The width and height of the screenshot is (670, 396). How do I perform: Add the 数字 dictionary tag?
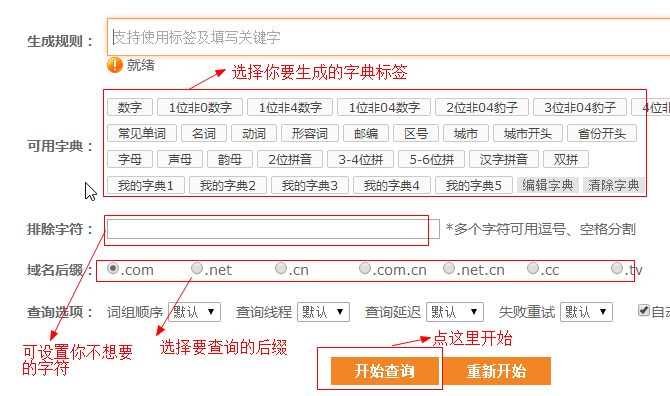130,107
